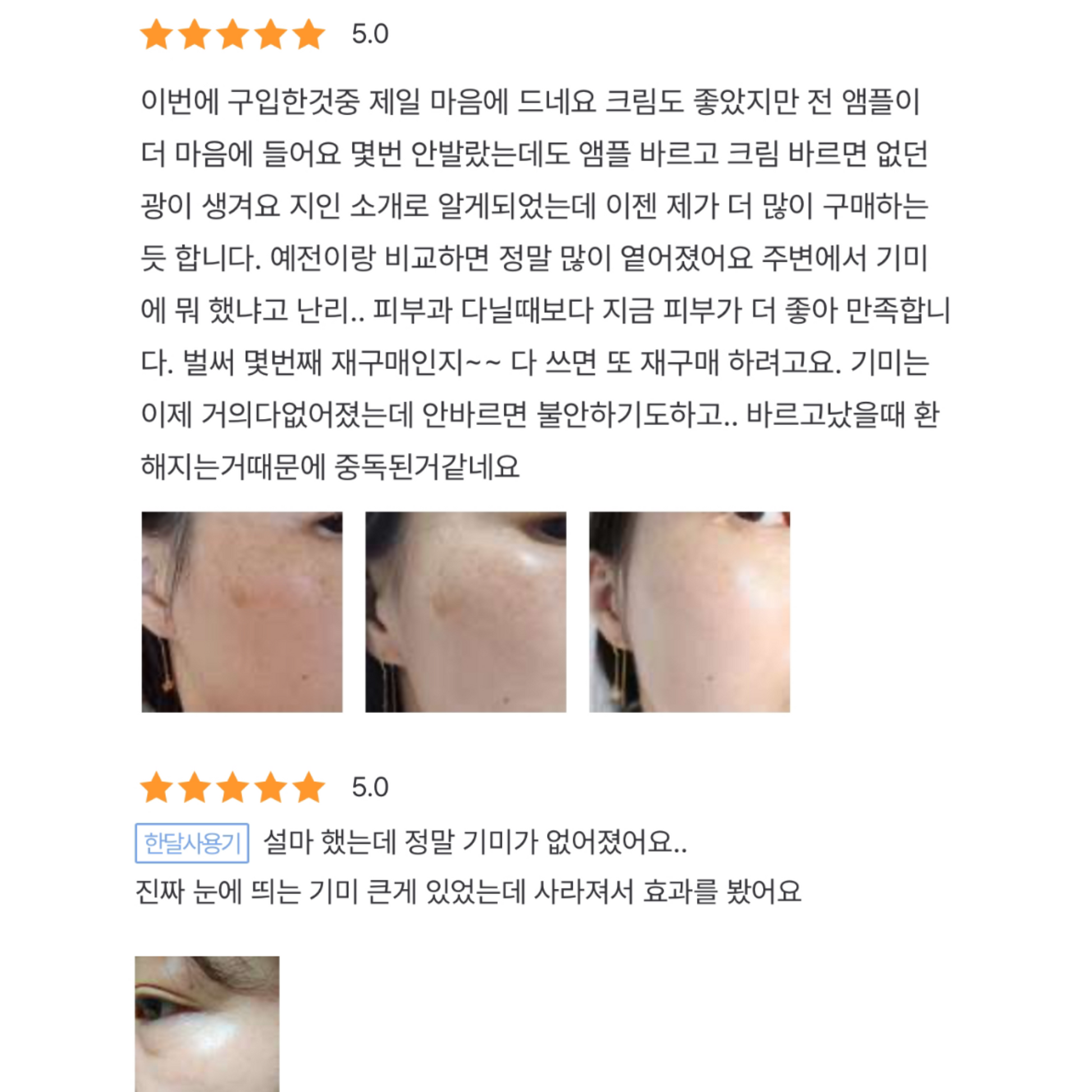Click the first star of the 한달사용기 review
Image resolution: width=1092 pixels, height=1092 pixels.
[x=157, y=787]
